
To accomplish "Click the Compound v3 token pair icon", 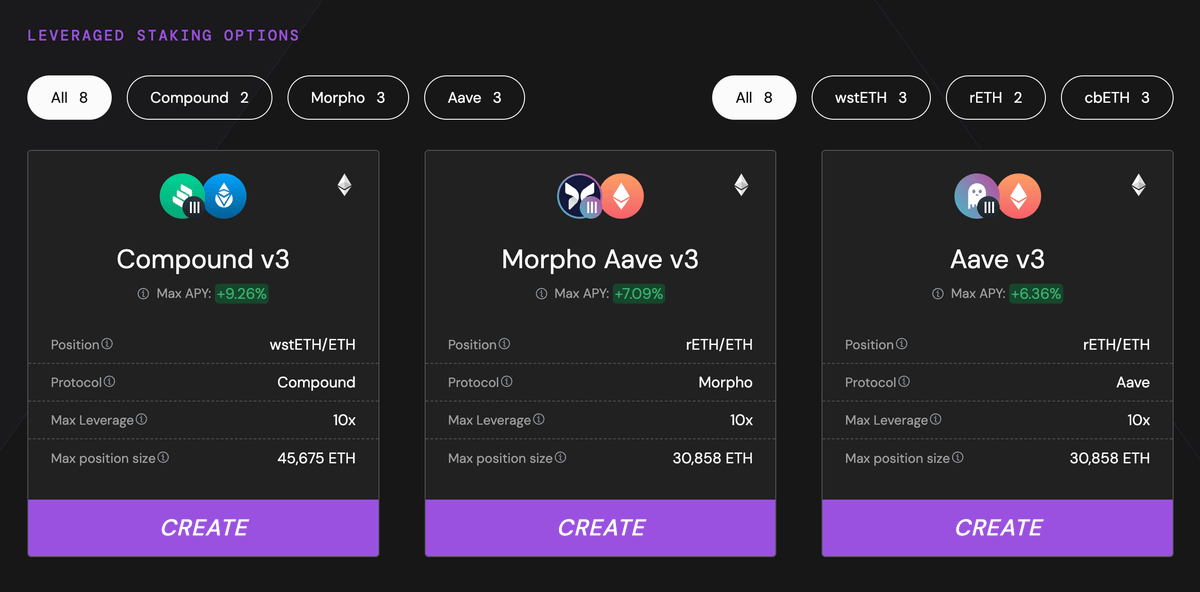I will pyautogui.click(x=203, y=196).
